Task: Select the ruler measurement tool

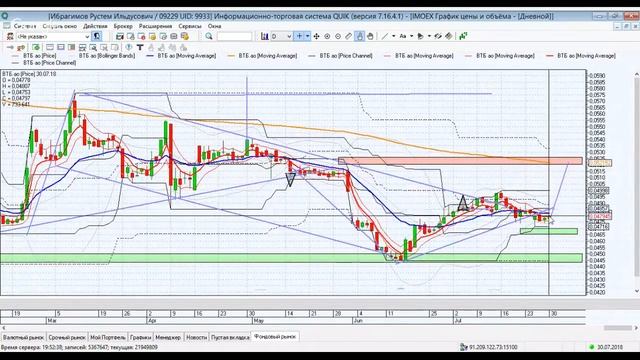Action: coord(348,36)
